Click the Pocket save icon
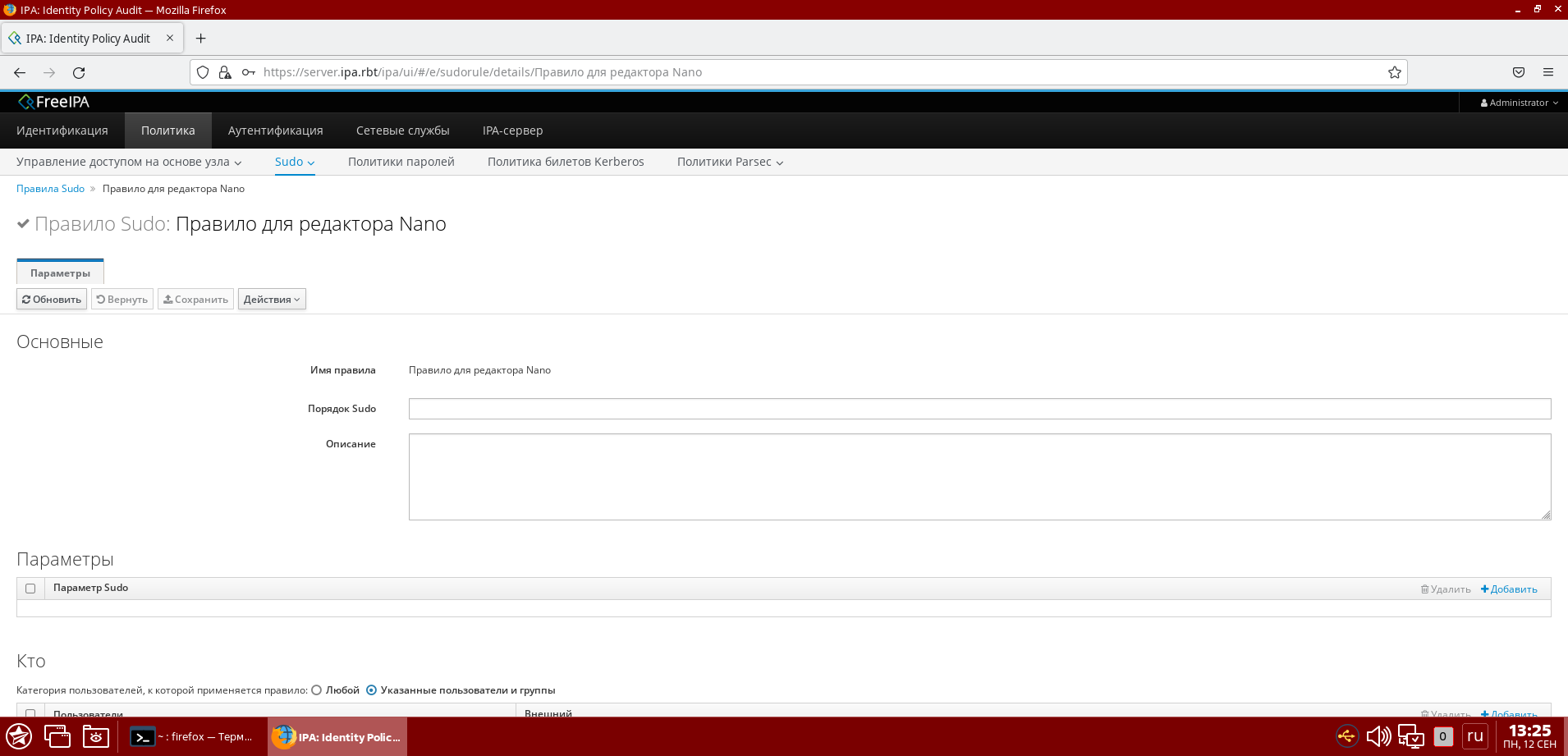The height and width of the screenshot is (756, 1568). 1518,72
